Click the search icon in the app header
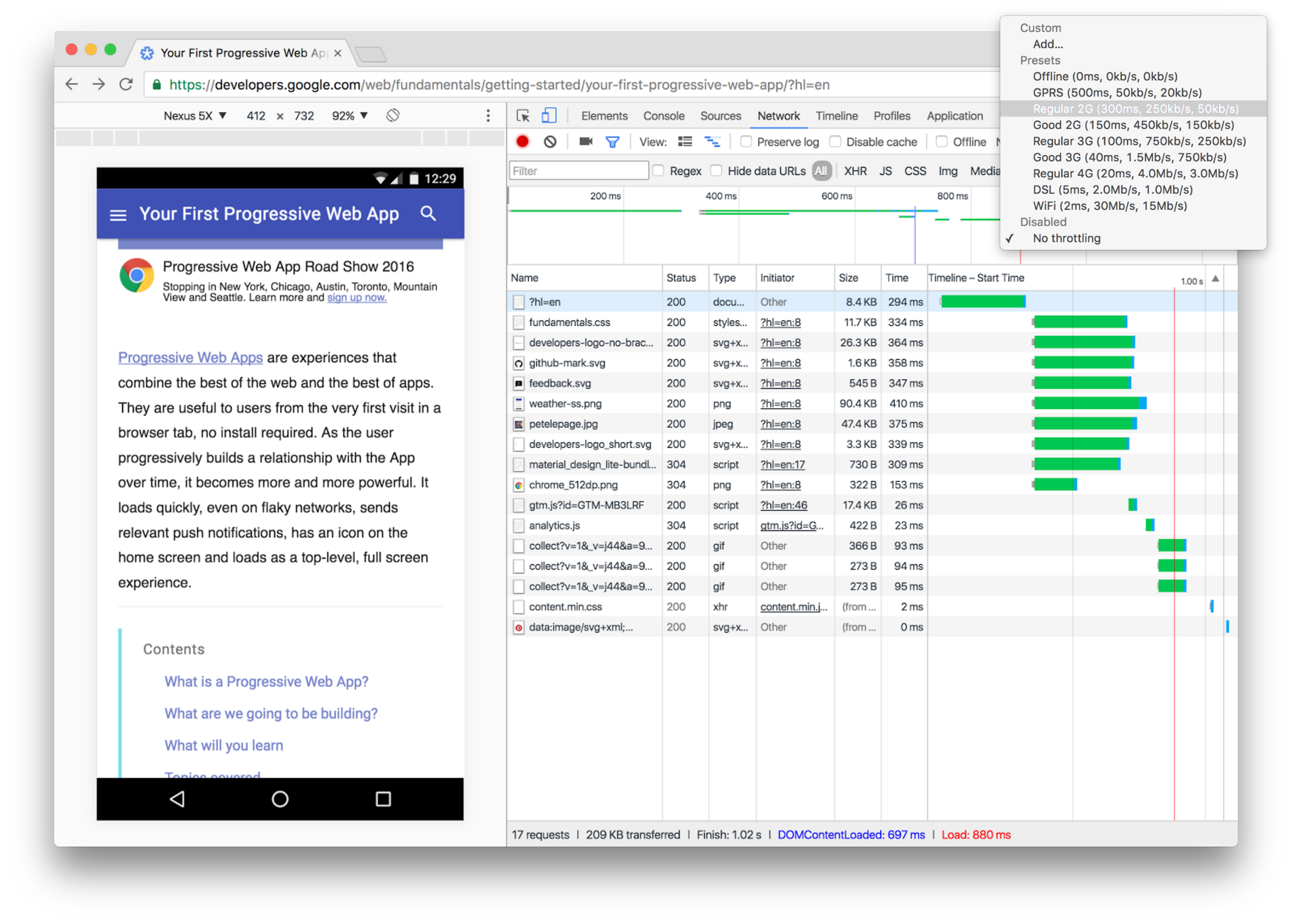Screen dimensions: 1312x924 pyautogui.click(x=428, y=214)
